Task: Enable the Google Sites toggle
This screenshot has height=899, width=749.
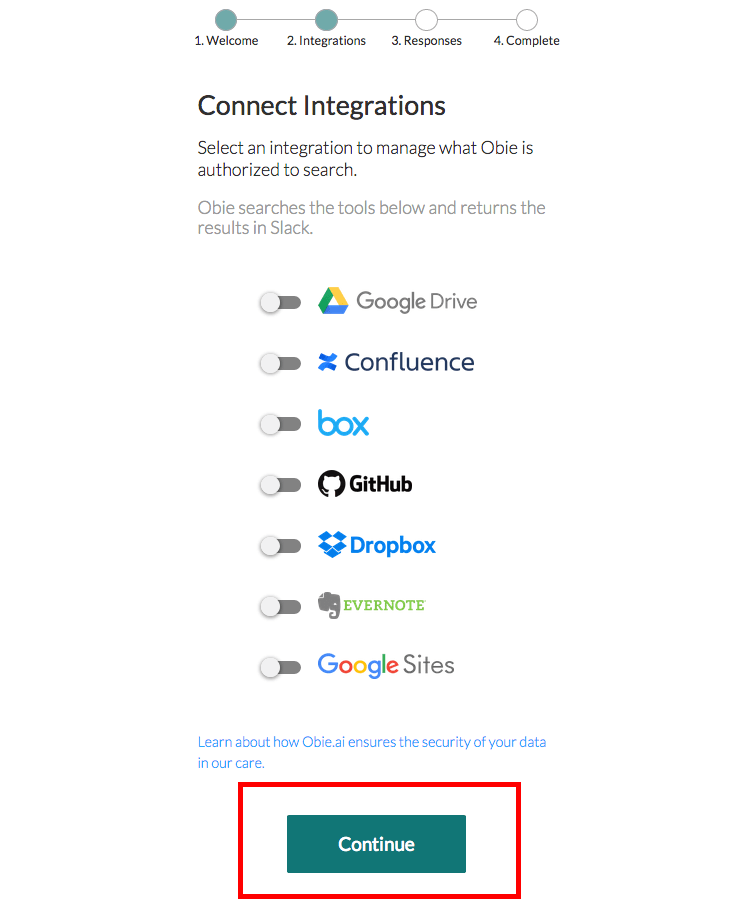Action: (x=280, y=667)
